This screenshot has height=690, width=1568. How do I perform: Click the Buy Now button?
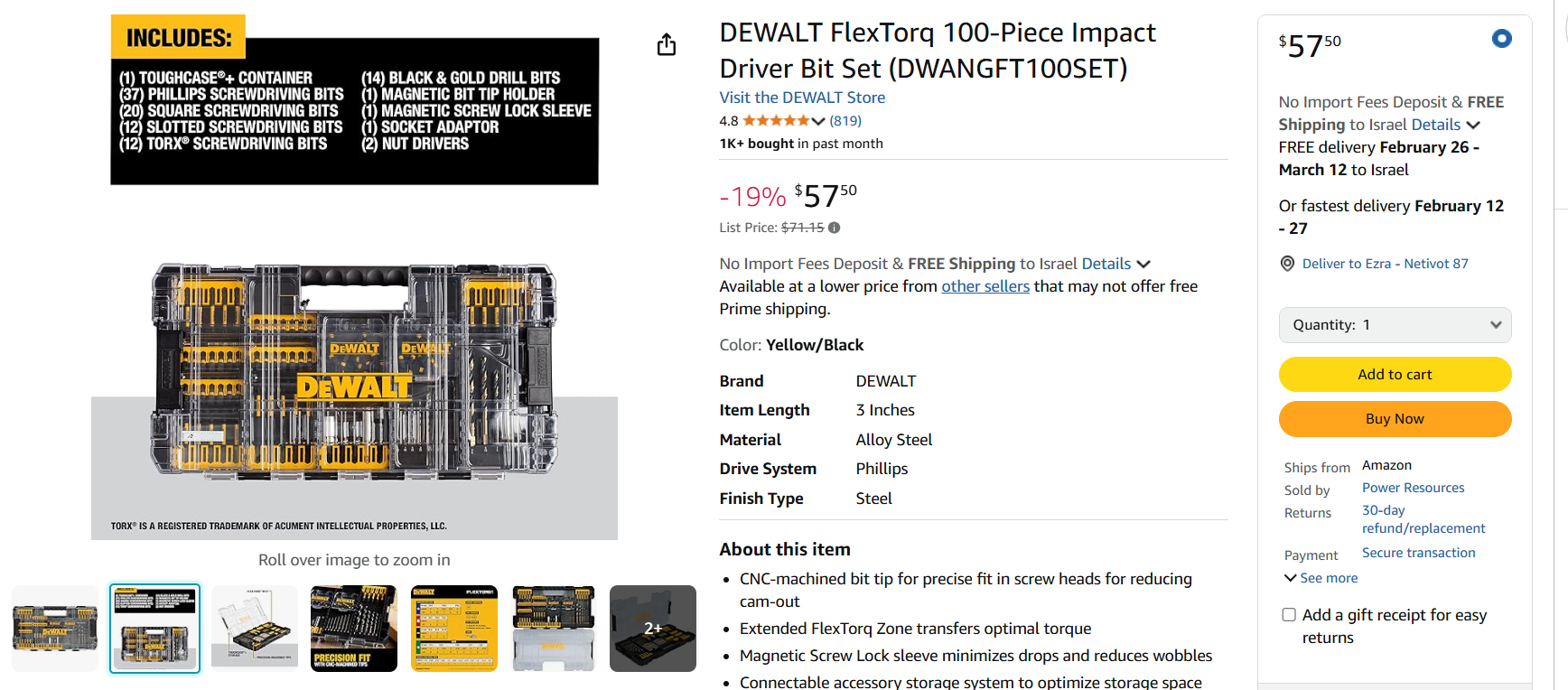click(1395, 419)
